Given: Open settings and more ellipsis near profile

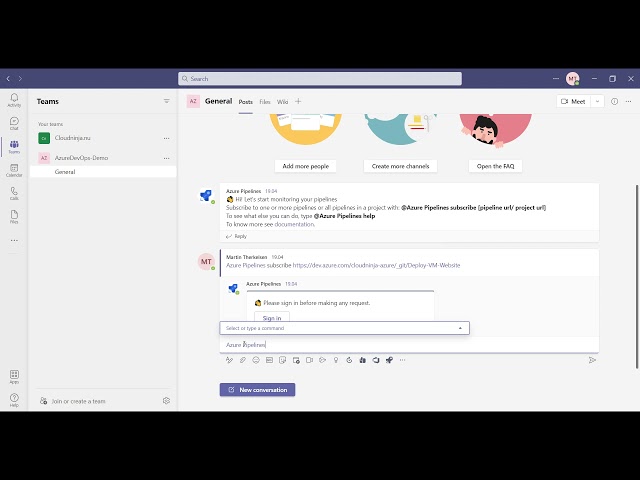Looking at the screenshot, I should [x=556, y=78].
